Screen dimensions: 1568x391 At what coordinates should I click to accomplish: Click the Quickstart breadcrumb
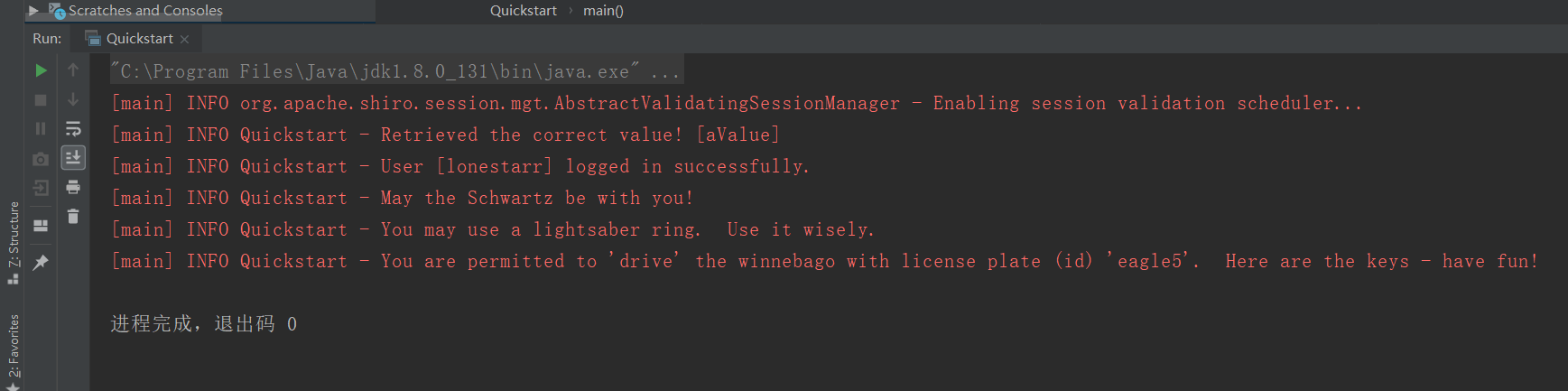tap(523, 11)
